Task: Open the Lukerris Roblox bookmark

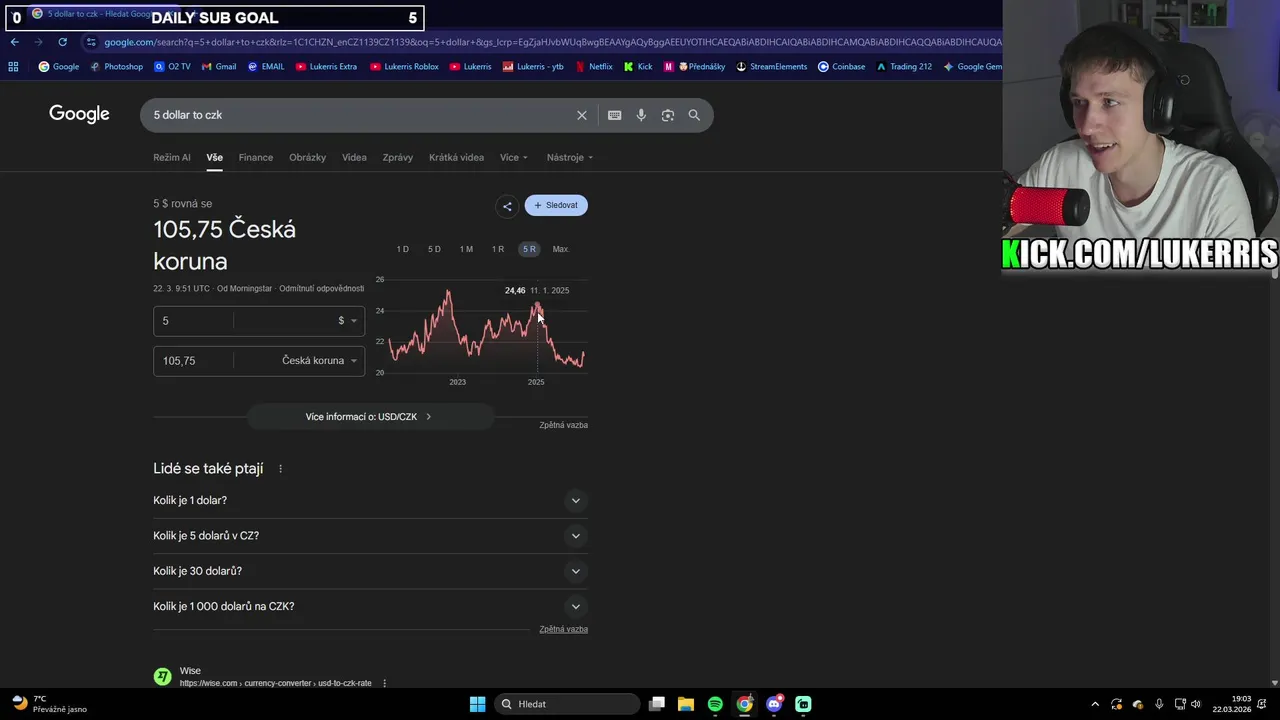Action: tap(404, 67)
